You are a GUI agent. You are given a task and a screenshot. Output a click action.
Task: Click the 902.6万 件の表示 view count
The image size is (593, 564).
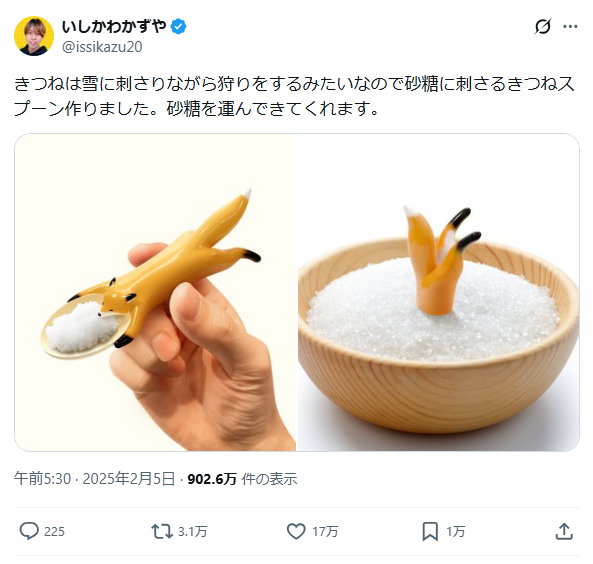point(242,479)
